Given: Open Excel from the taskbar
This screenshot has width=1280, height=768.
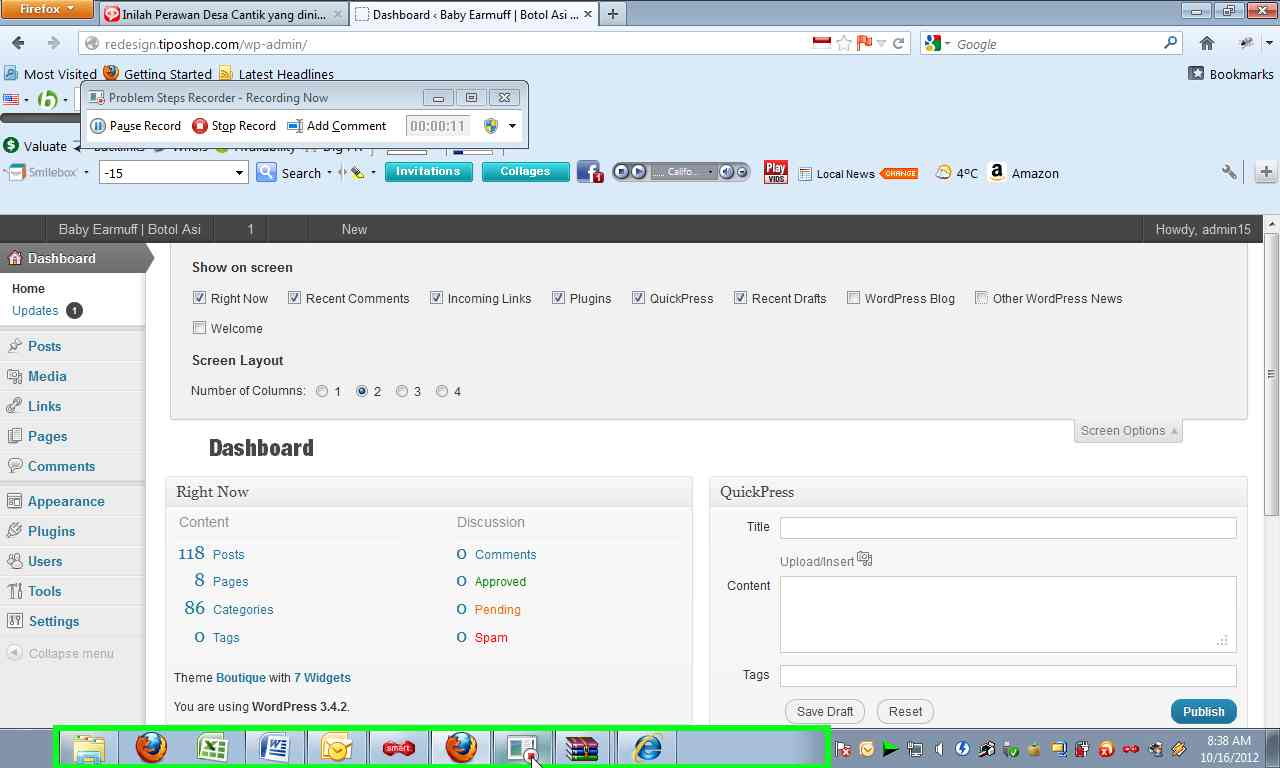Looking at the screenshot, I should [x=212, y=747].
